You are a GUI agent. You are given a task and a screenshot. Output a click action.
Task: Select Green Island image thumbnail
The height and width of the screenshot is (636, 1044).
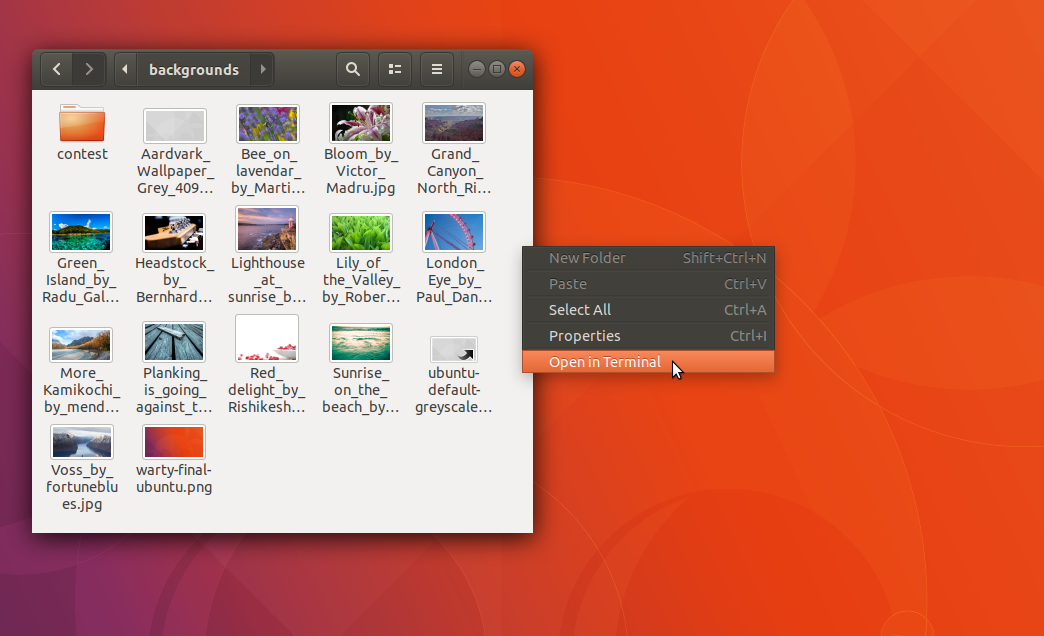(x=81, y=232)
